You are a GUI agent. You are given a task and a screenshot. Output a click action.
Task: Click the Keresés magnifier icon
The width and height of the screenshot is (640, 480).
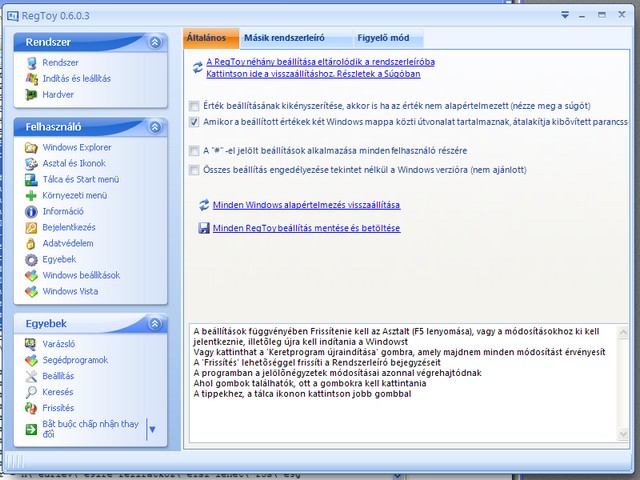[31, 392]
